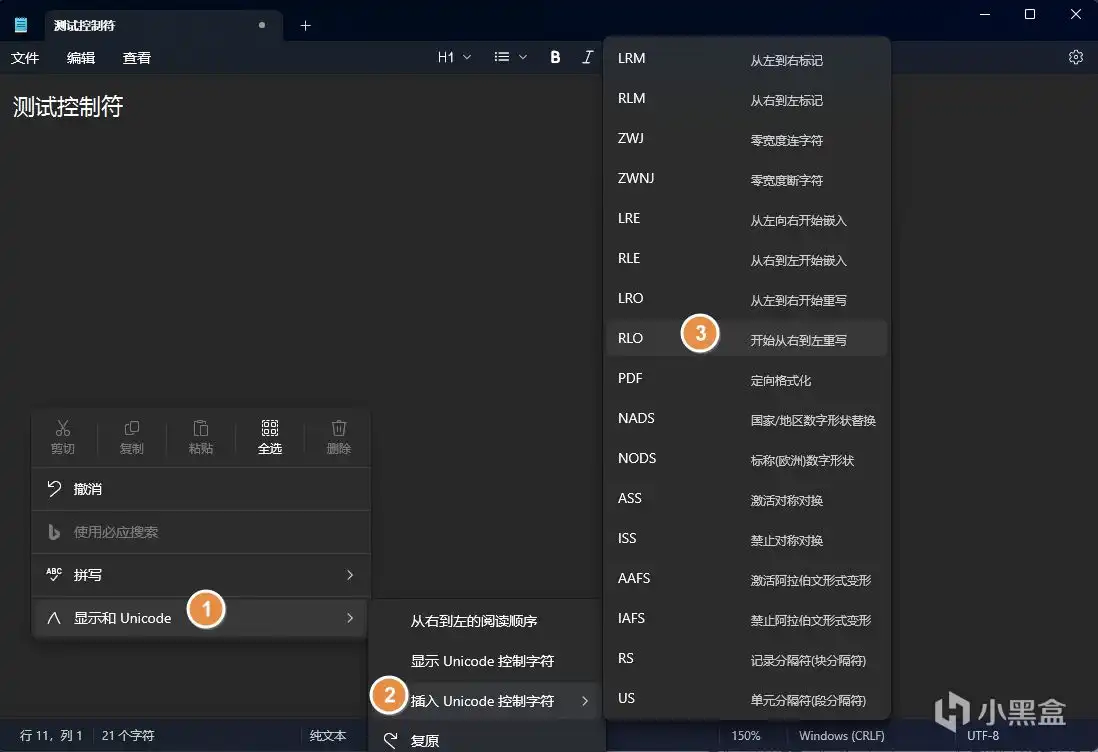1098x752 pixels.
Task: Select RLO right-to-left override entry
Action: (746, 338)
